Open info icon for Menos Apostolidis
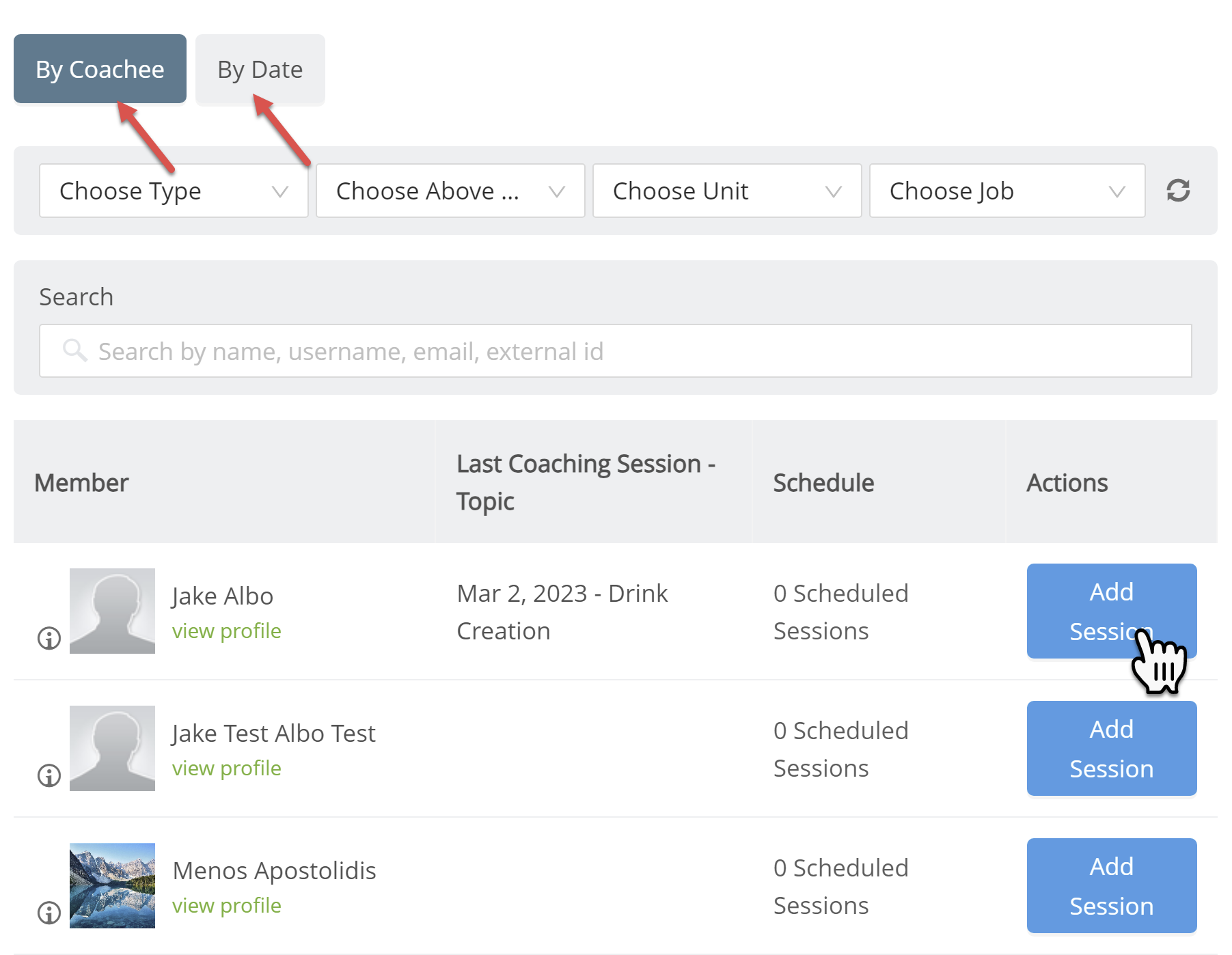Screen dimensions: 1232x955 49,913
